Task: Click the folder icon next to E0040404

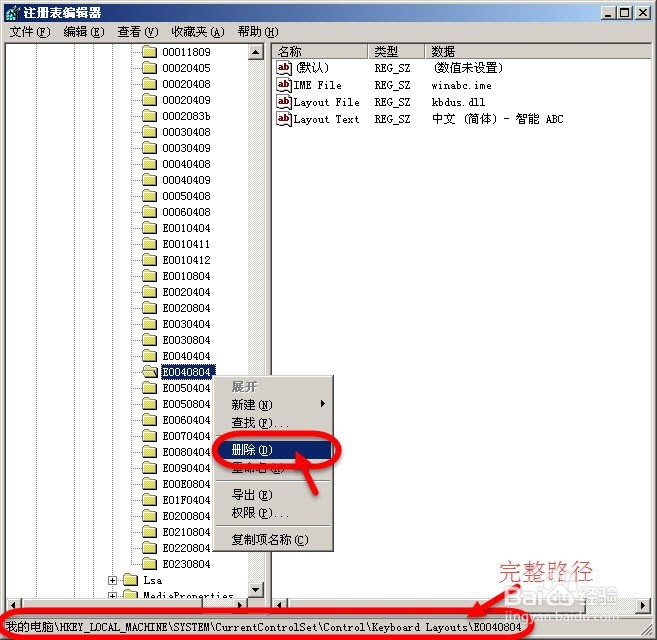Action: [149, 356]
